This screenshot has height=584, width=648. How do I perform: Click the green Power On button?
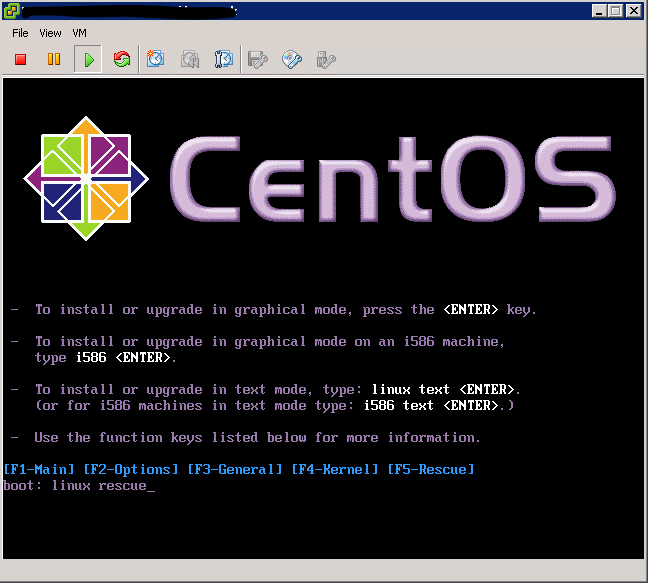[88, 59]
